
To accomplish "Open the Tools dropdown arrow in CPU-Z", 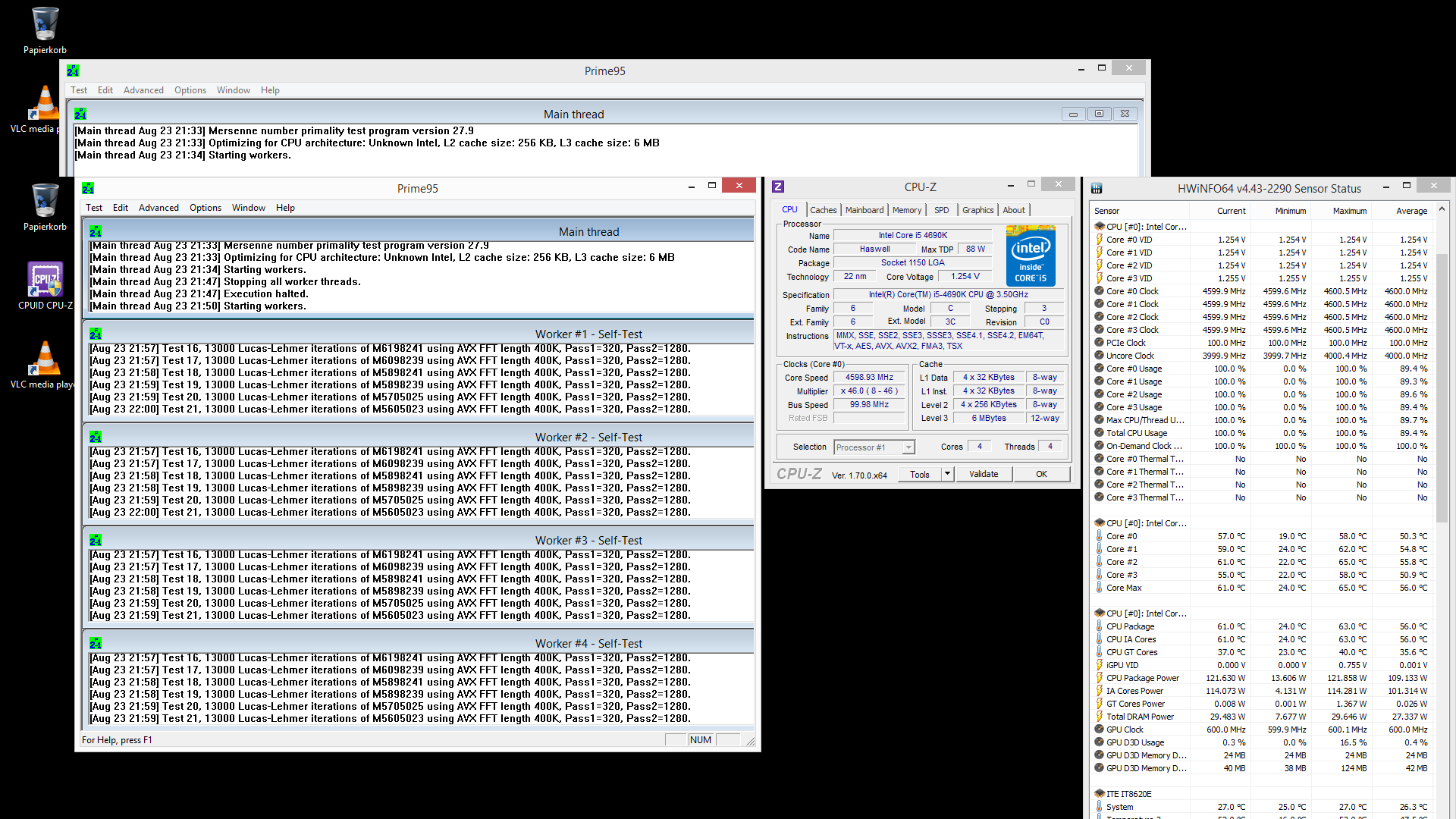I will pos(947,474).
